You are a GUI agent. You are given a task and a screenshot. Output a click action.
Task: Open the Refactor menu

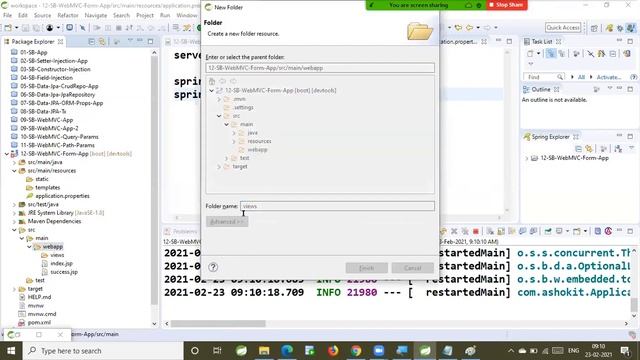click(68, 15)
